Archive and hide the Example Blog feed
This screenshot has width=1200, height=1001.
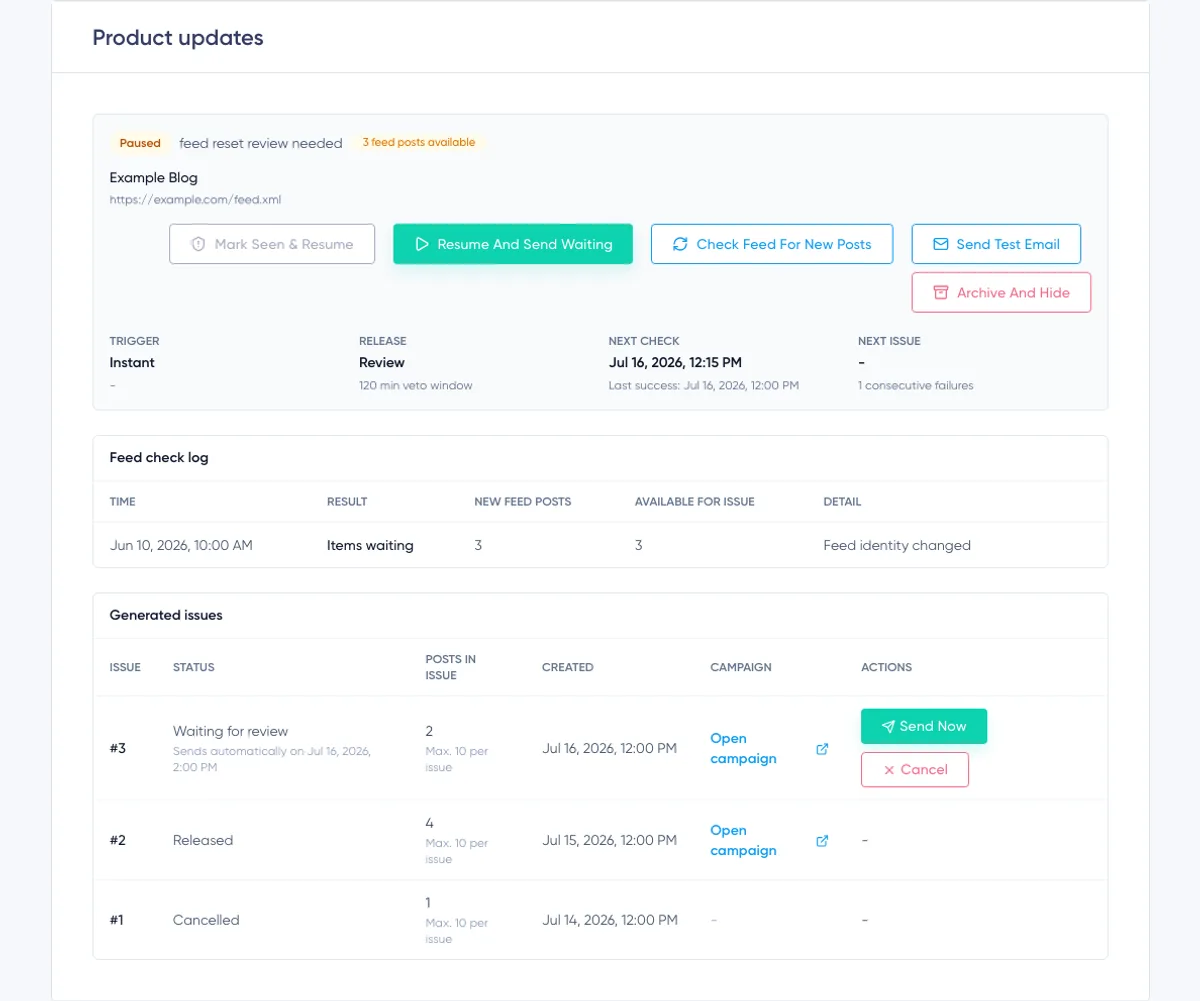tap(1001, 293)
